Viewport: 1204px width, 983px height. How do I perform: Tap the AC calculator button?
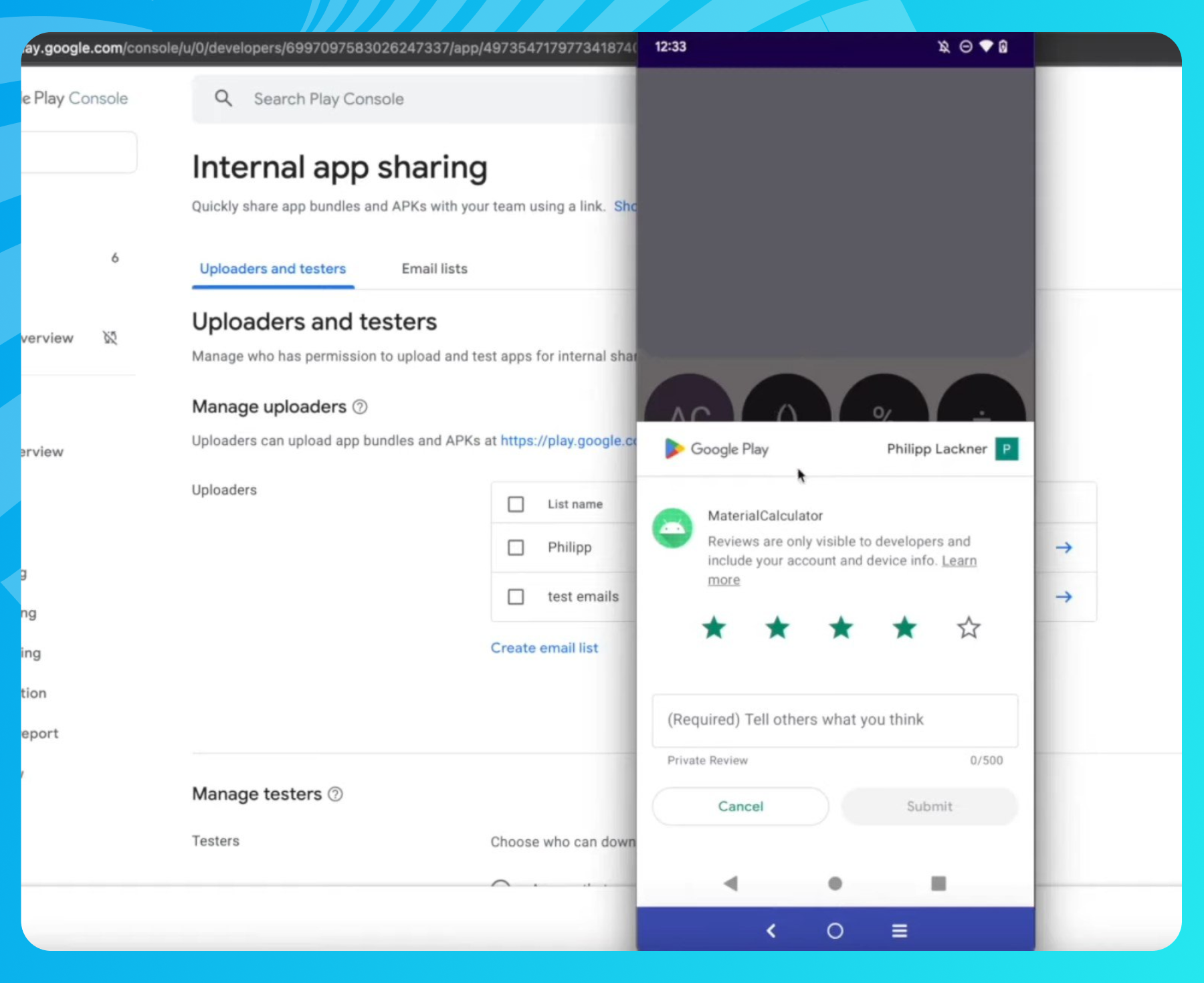689,399
